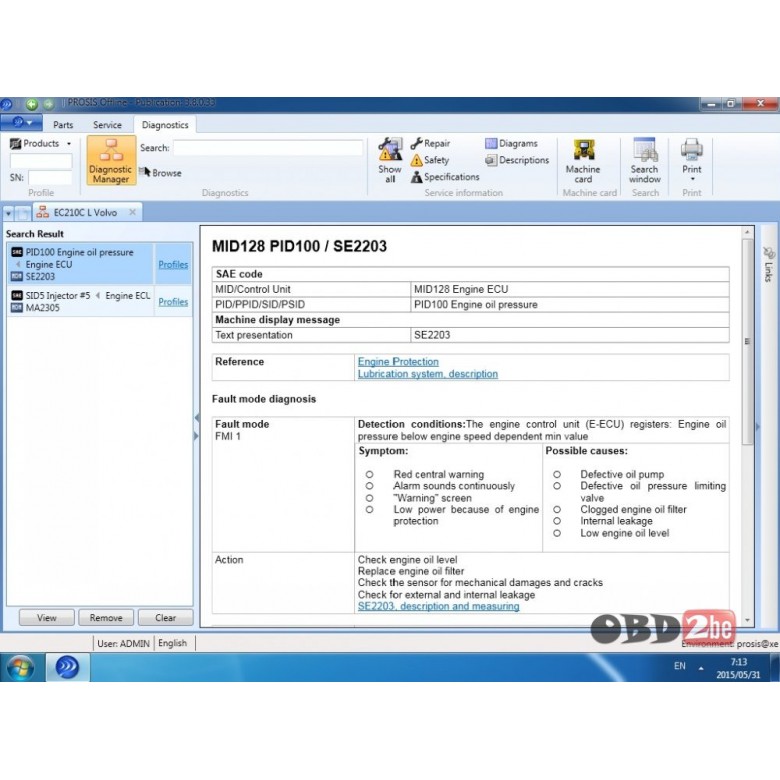Open the Machine card
This screenshot has width=780, height=780.
(583, 161)
